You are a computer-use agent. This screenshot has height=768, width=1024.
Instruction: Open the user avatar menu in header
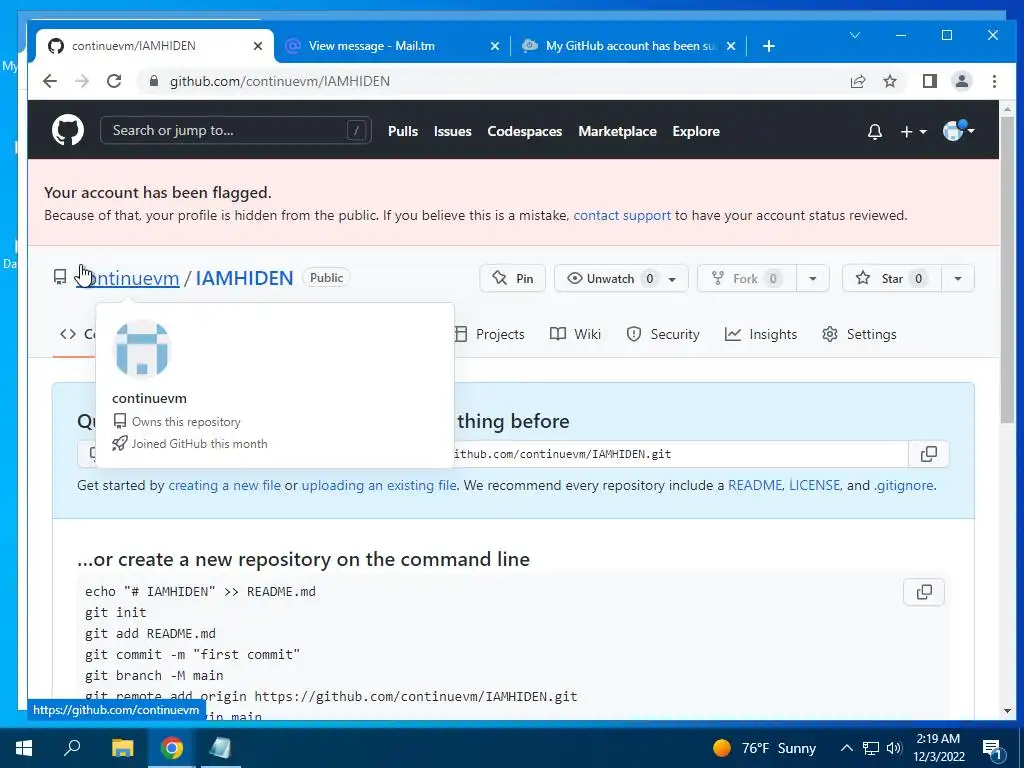pyautogui.click(x=958, y=131)
